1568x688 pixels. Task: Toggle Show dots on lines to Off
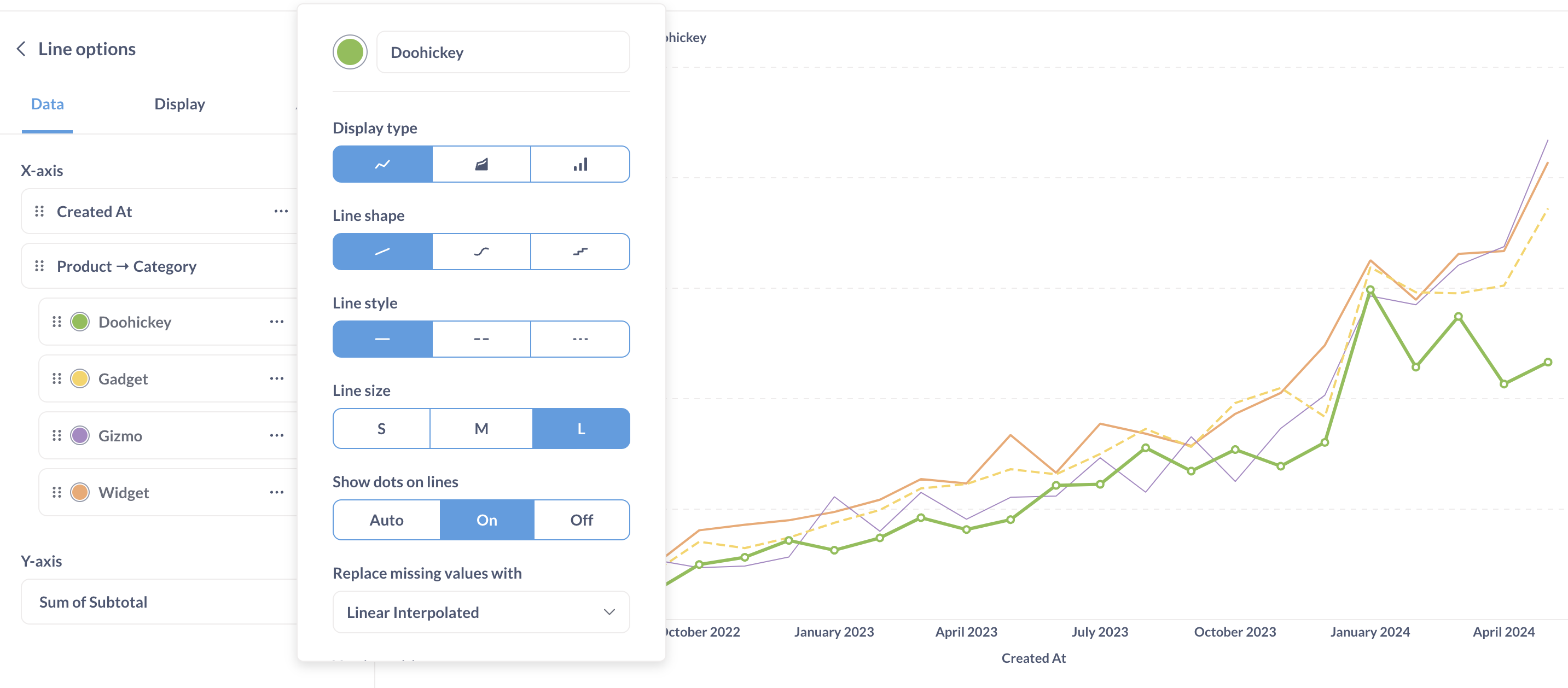pos(581,519)
